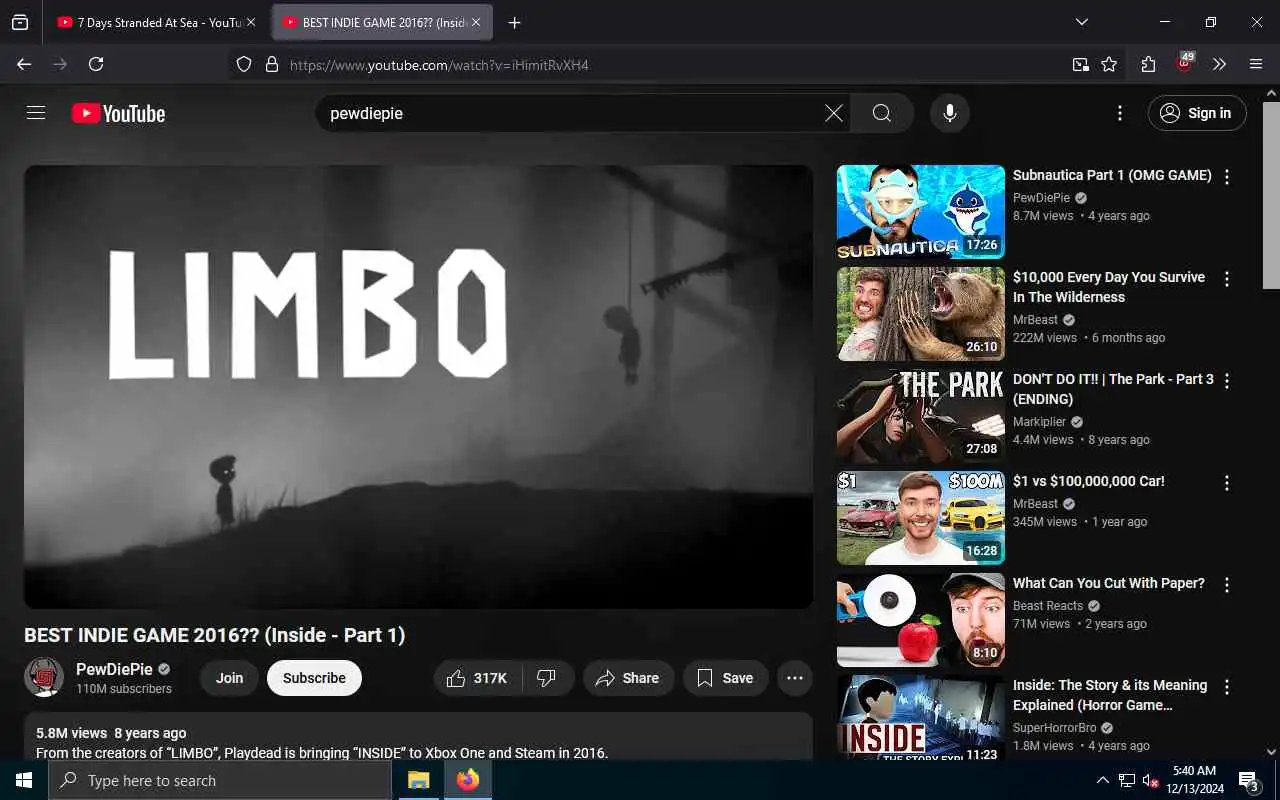
Task: Open options menu for $100,000,000 Car video
Action: pyautogui.click(x=1227, y=483)
